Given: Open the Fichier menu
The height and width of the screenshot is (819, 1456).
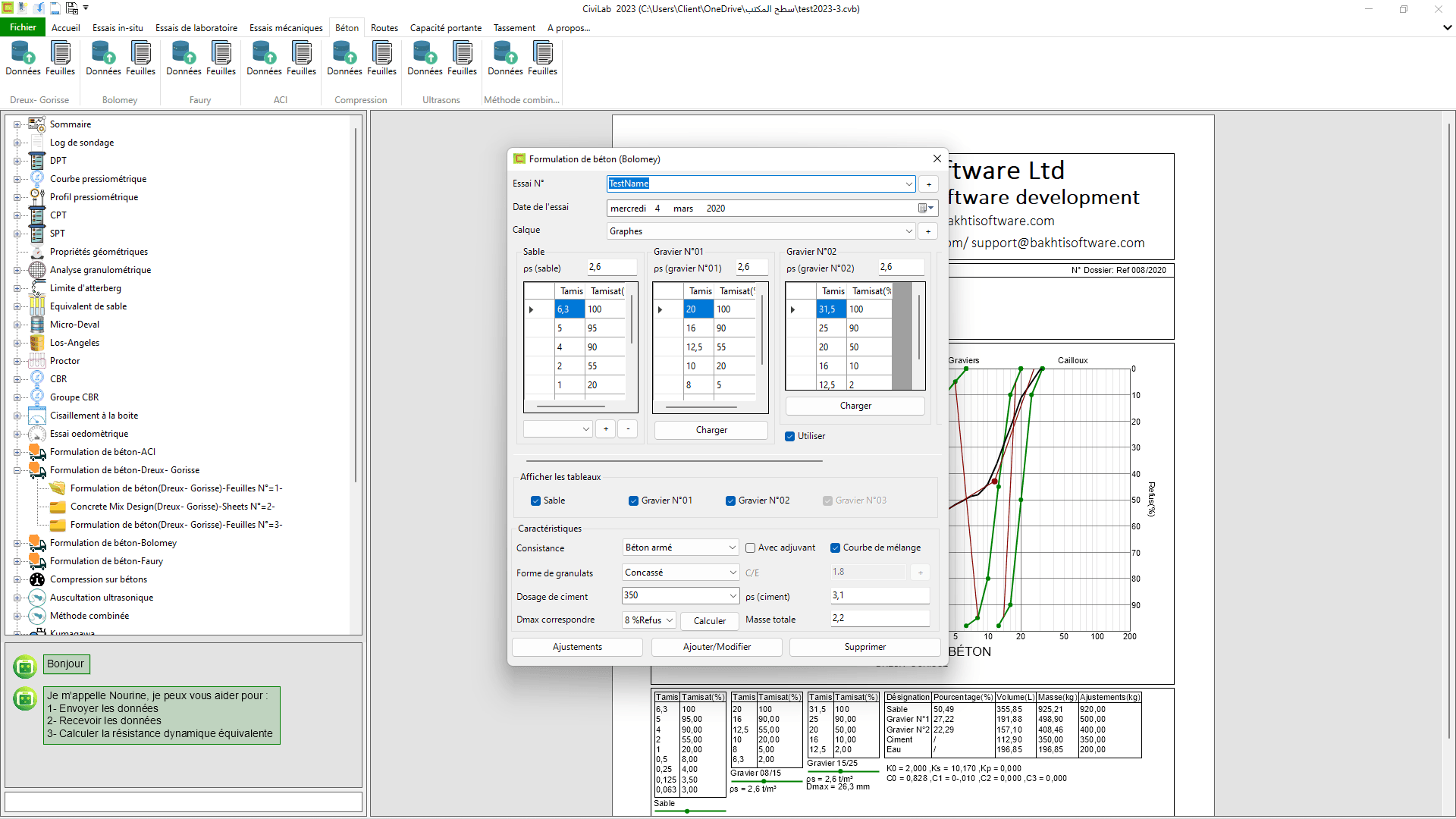Looking at the screenshot, I should point(23,27).
